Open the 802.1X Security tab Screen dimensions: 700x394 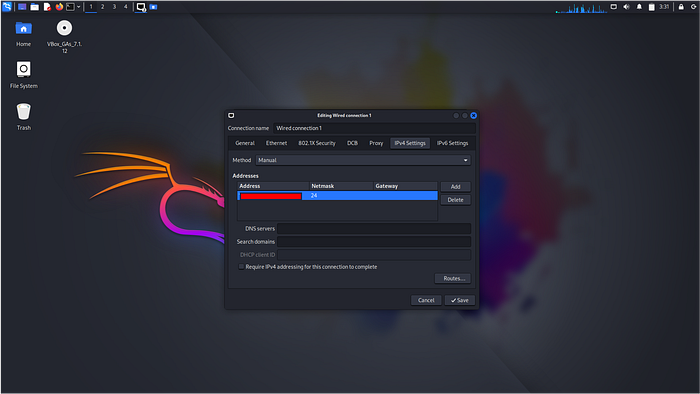point(317,143)
